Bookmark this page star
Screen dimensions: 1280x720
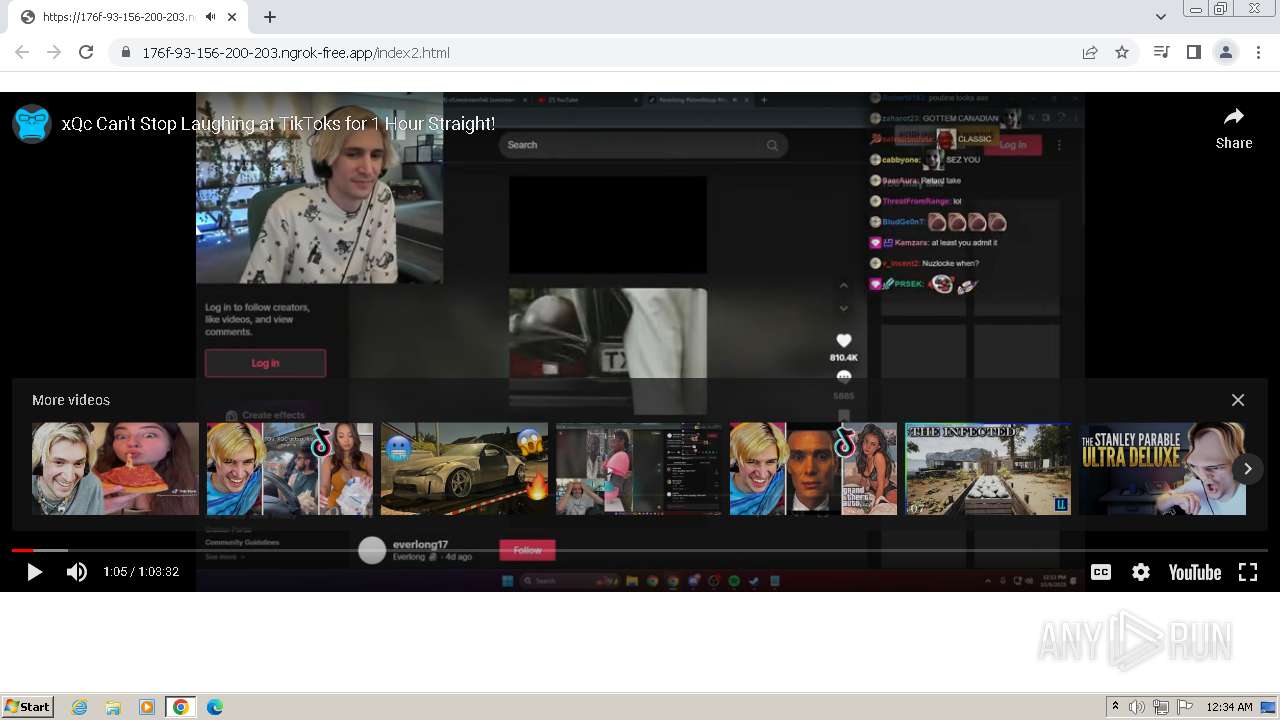(x=1122, y=52)
